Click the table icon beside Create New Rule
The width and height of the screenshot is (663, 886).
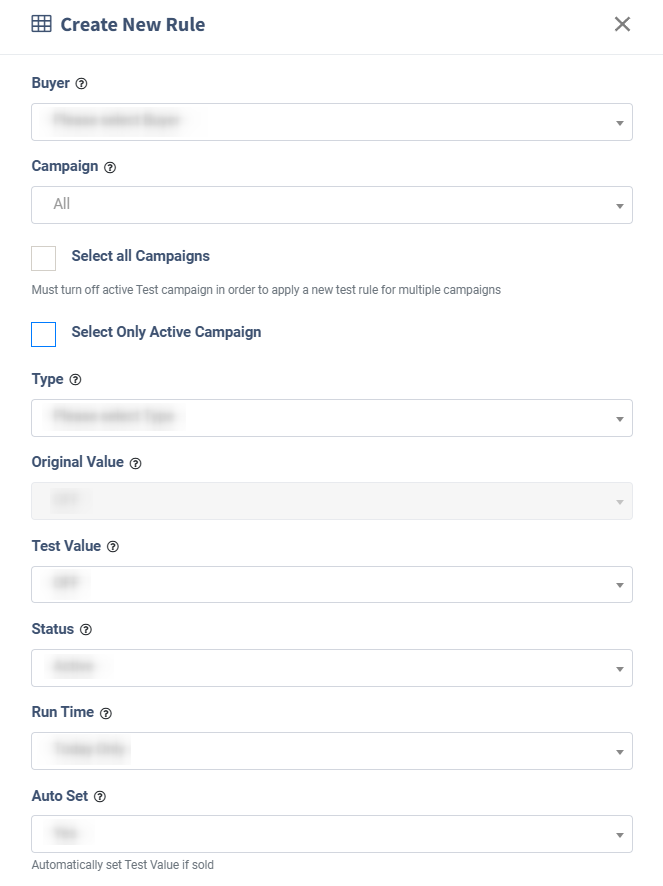[41, 24]
